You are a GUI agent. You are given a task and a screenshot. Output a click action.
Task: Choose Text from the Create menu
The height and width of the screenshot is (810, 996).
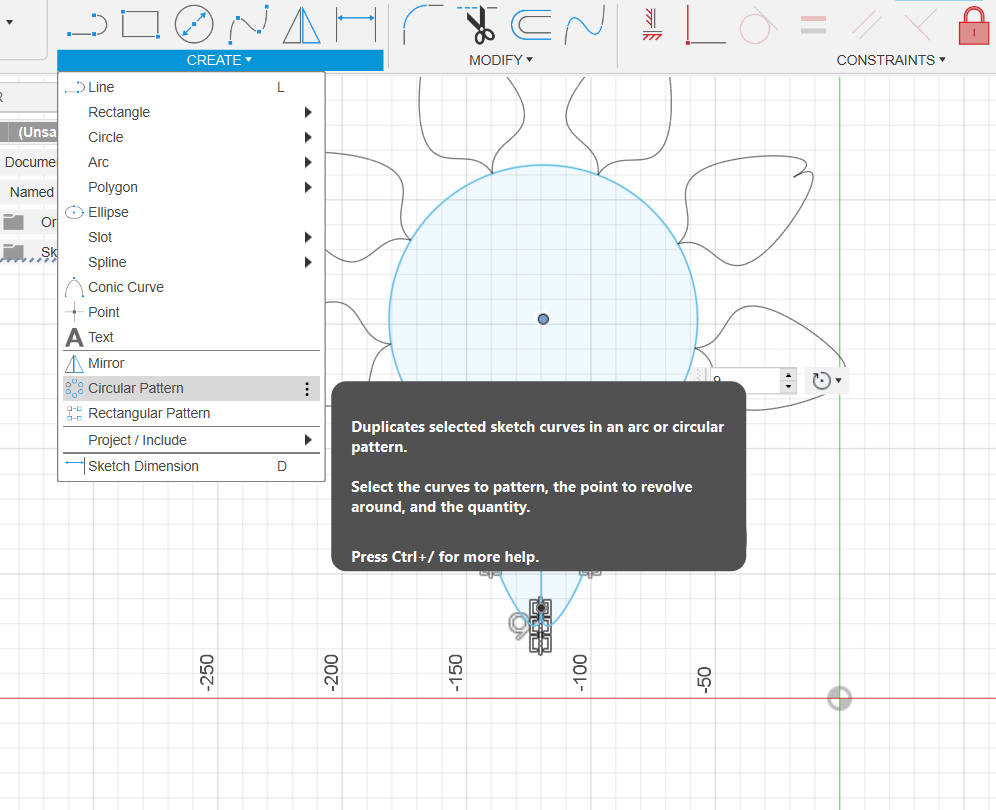pyautogui.click(x=191, y=337)
